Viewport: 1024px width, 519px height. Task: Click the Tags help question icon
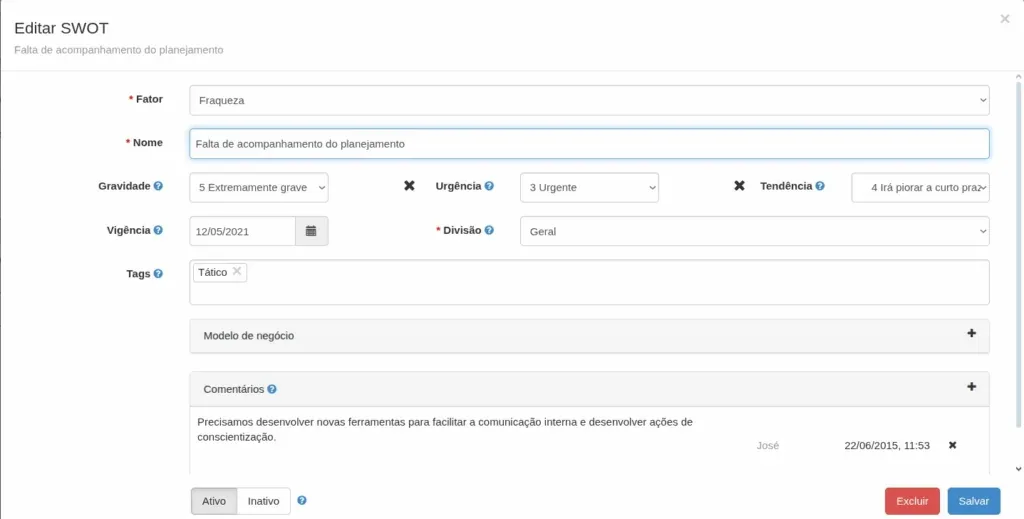tap(158, 274)
